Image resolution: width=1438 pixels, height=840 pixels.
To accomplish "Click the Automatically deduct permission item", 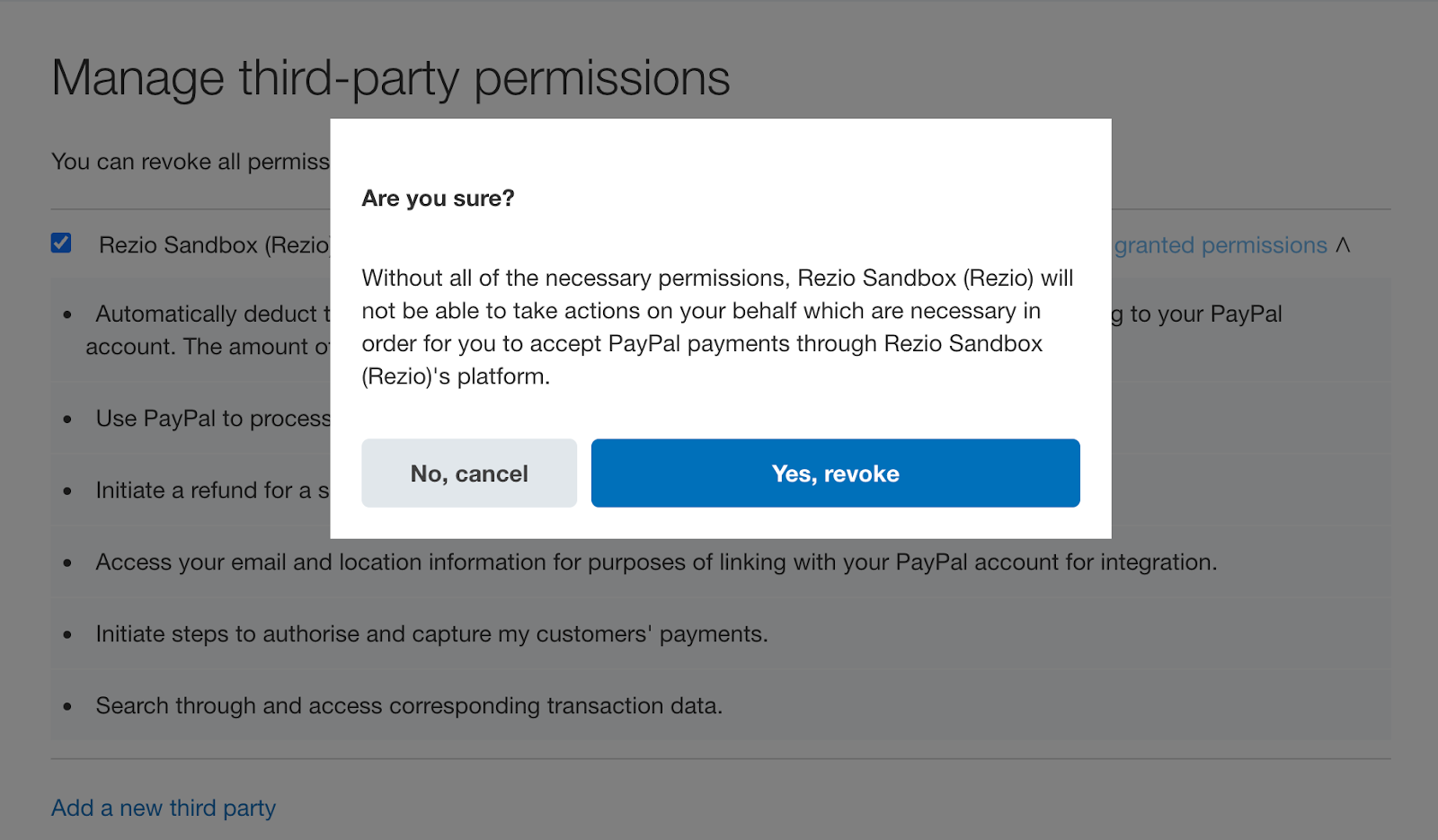I will (213, 314).
